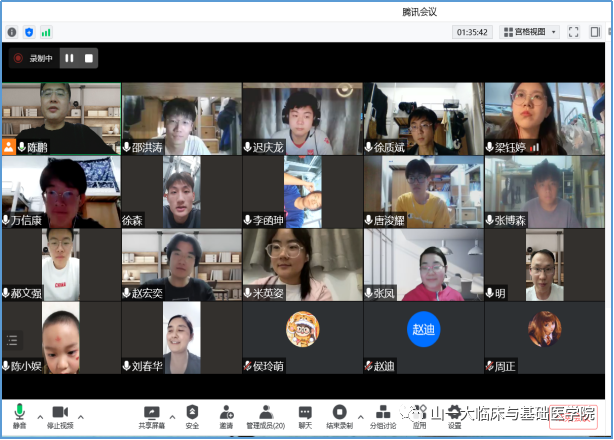Pause the recording
The width and height of the screenshot is (614, 440).
coord(69,58)
